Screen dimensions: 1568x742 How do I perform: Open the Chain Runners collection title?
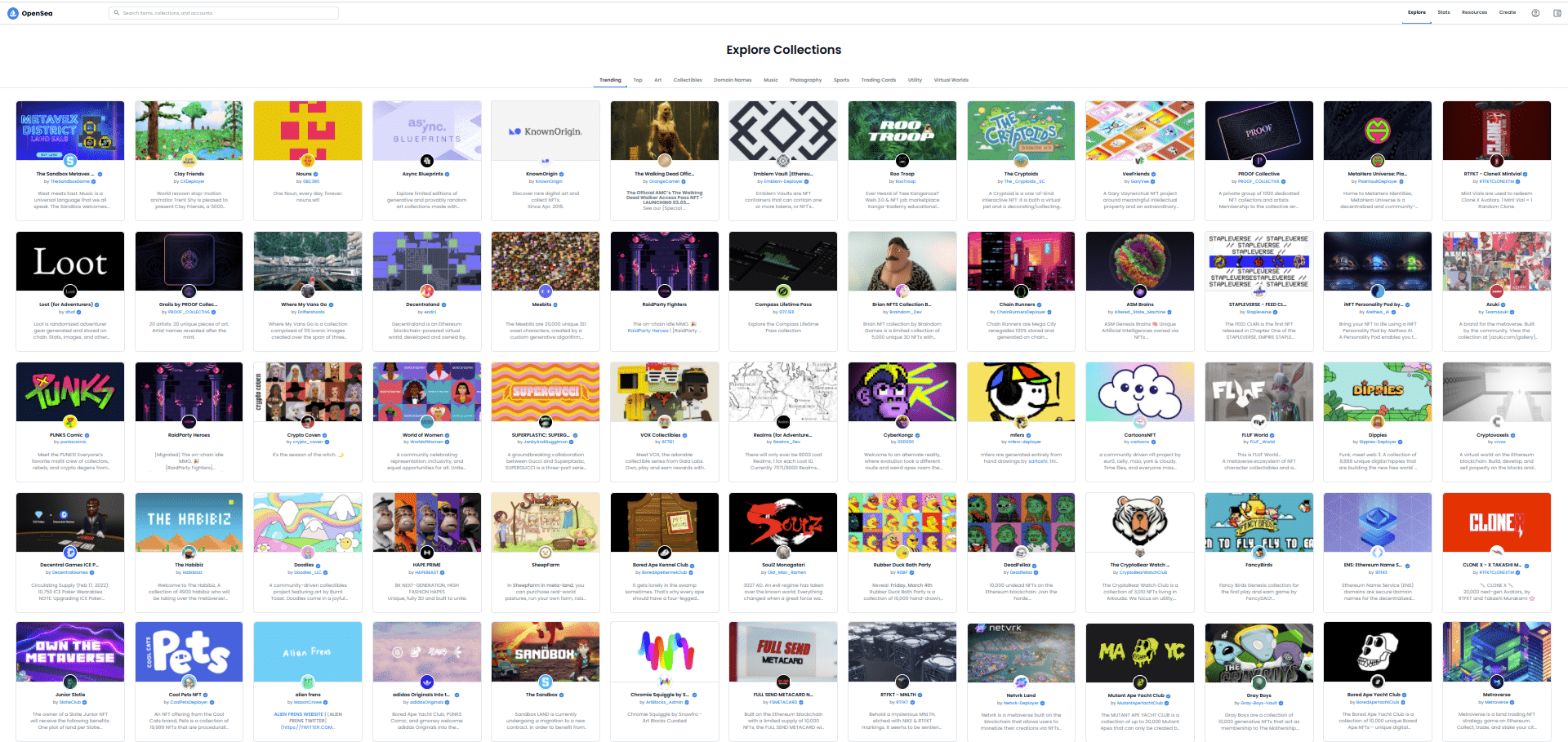click(1017, 304)
